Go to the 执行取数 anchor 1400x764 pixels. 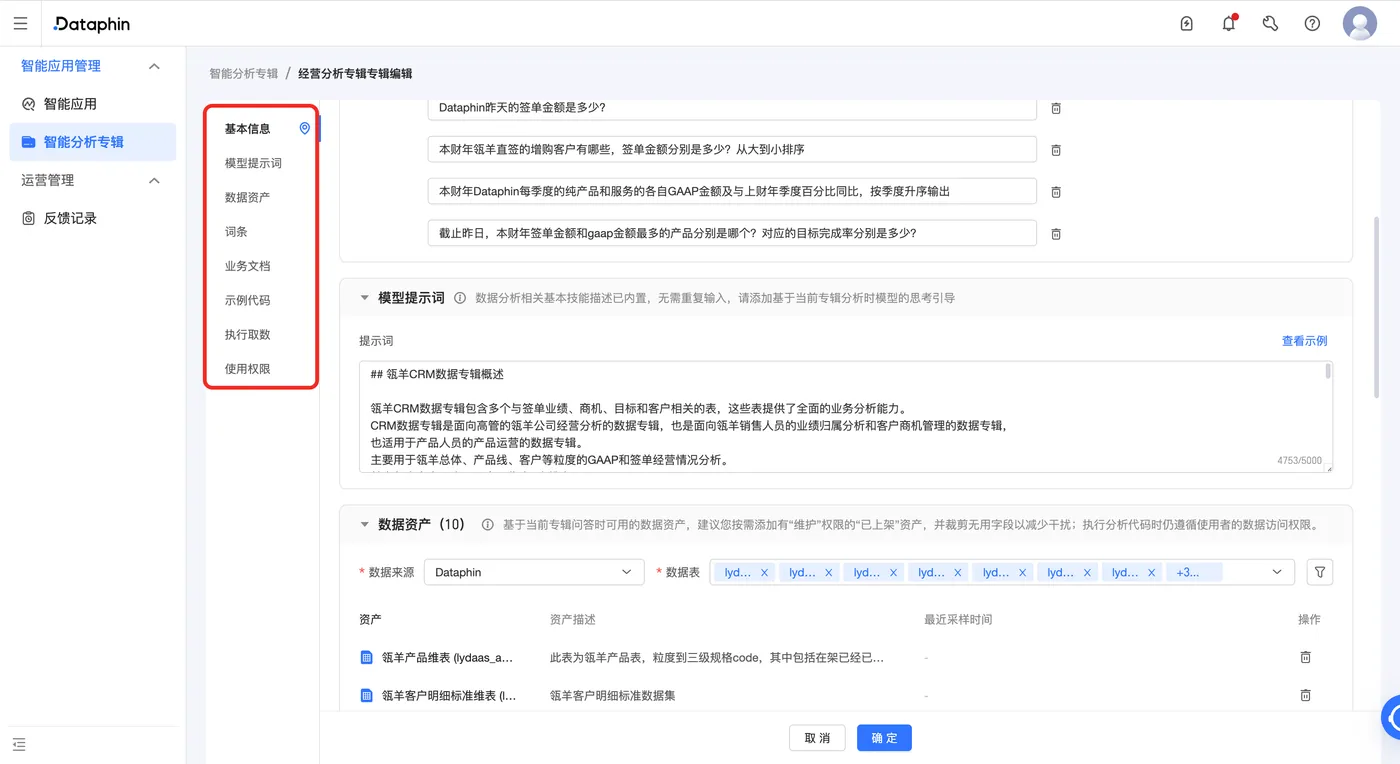click(x=247, y=334)
